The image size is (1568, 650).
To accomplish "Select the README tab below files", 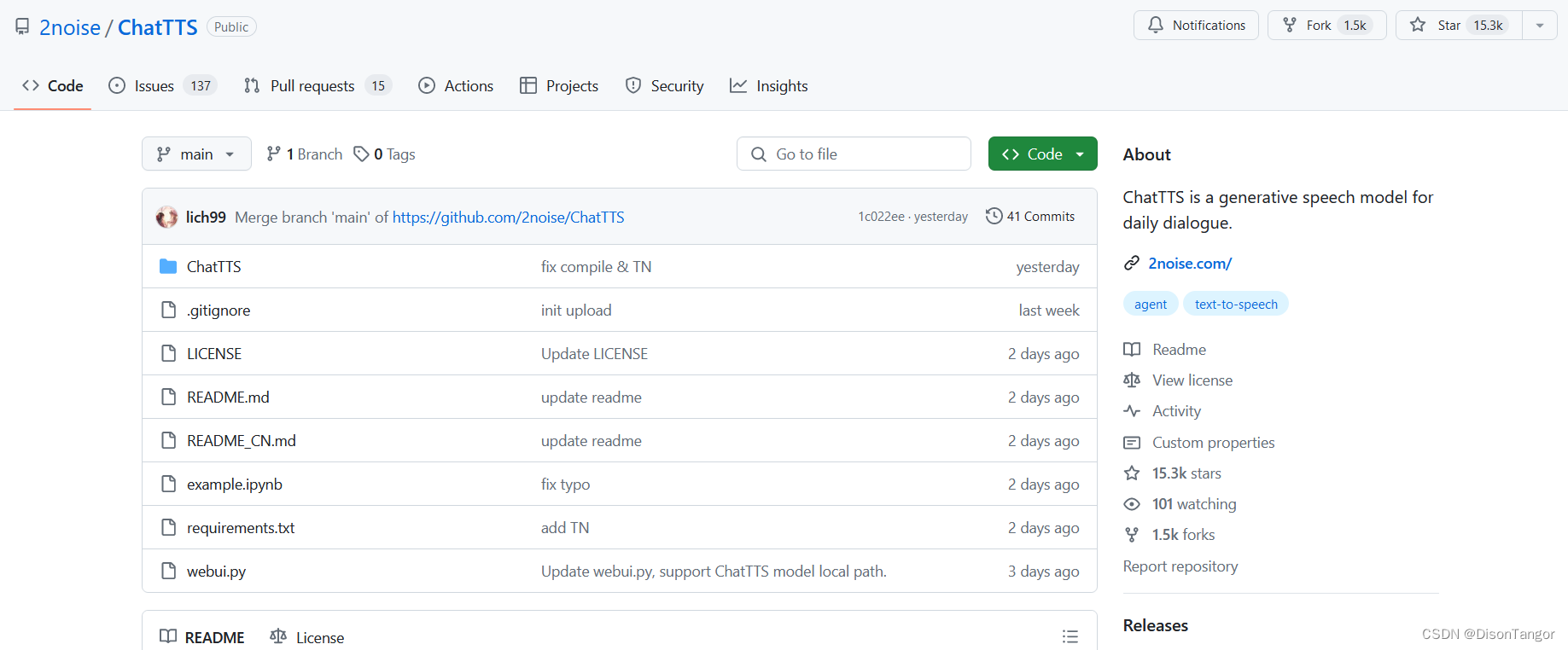I will click(202, 637).
